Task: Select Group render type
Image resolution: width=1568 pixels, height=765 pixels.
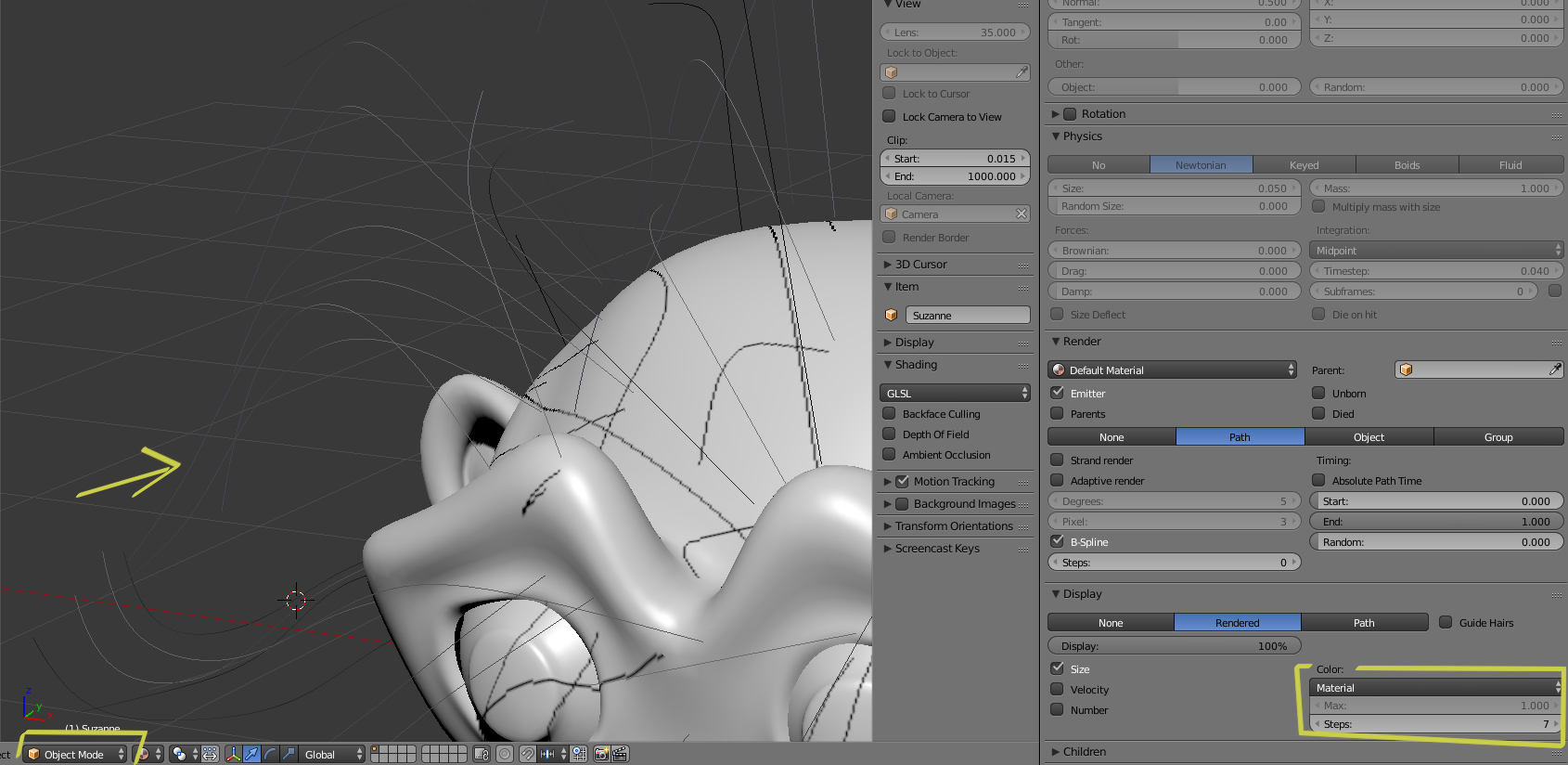Action: click(x=1498, y=437)
